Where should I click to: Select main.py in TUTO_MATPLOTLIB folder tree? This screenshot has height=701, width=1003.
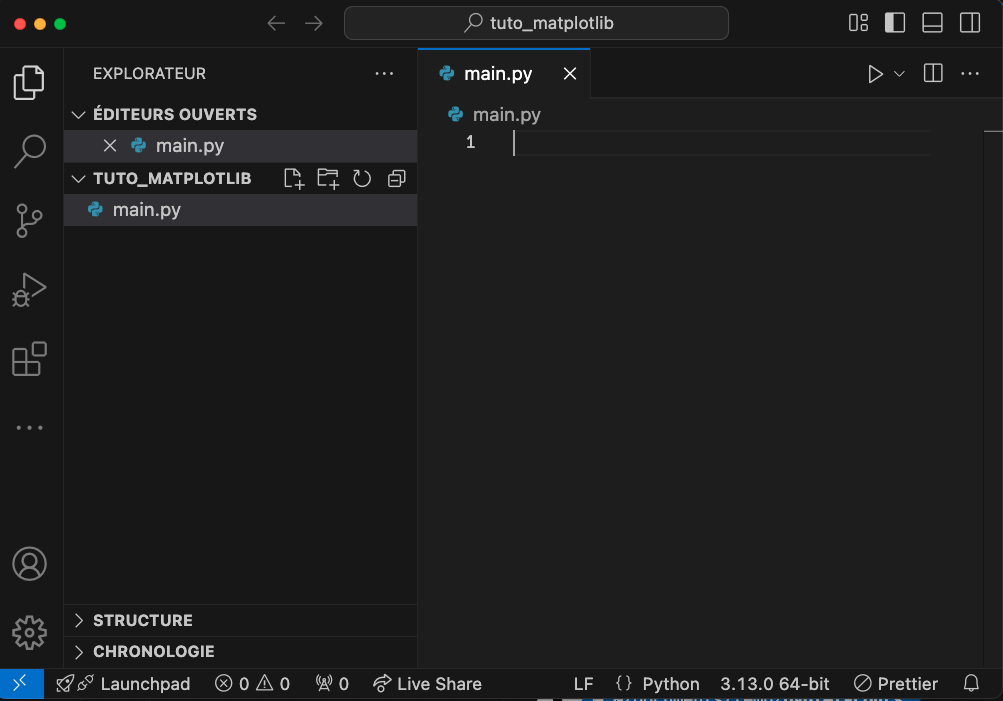[x=146, y=210]
